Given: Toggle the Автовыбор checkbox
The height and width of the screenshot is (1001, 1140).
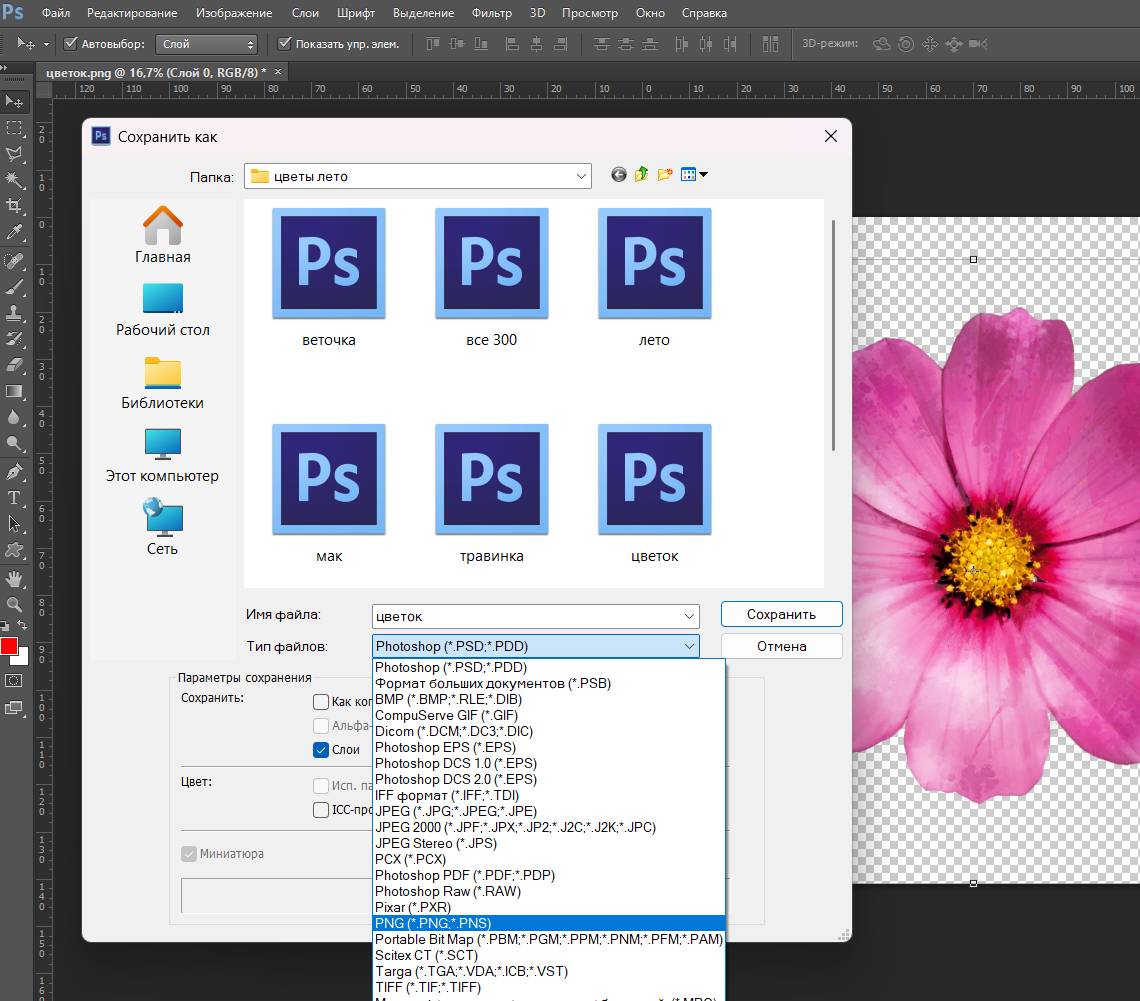Looking at the screenshot, I should click(x=71, y=44).
